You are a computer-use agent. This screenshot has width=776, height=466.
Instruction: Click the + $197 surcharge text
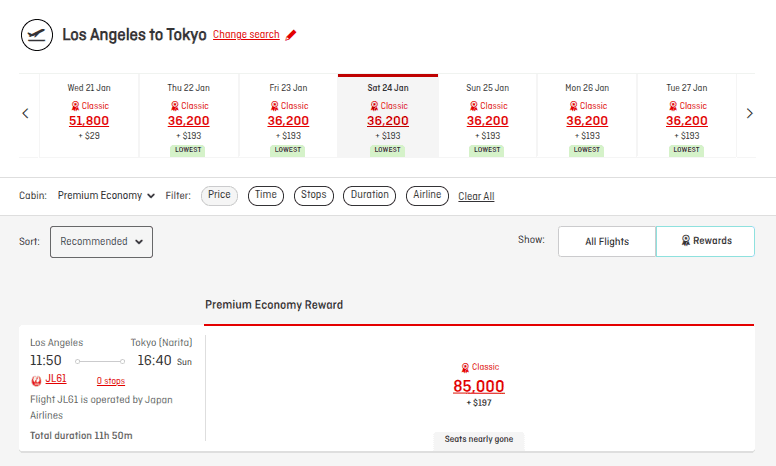[479, 403]
